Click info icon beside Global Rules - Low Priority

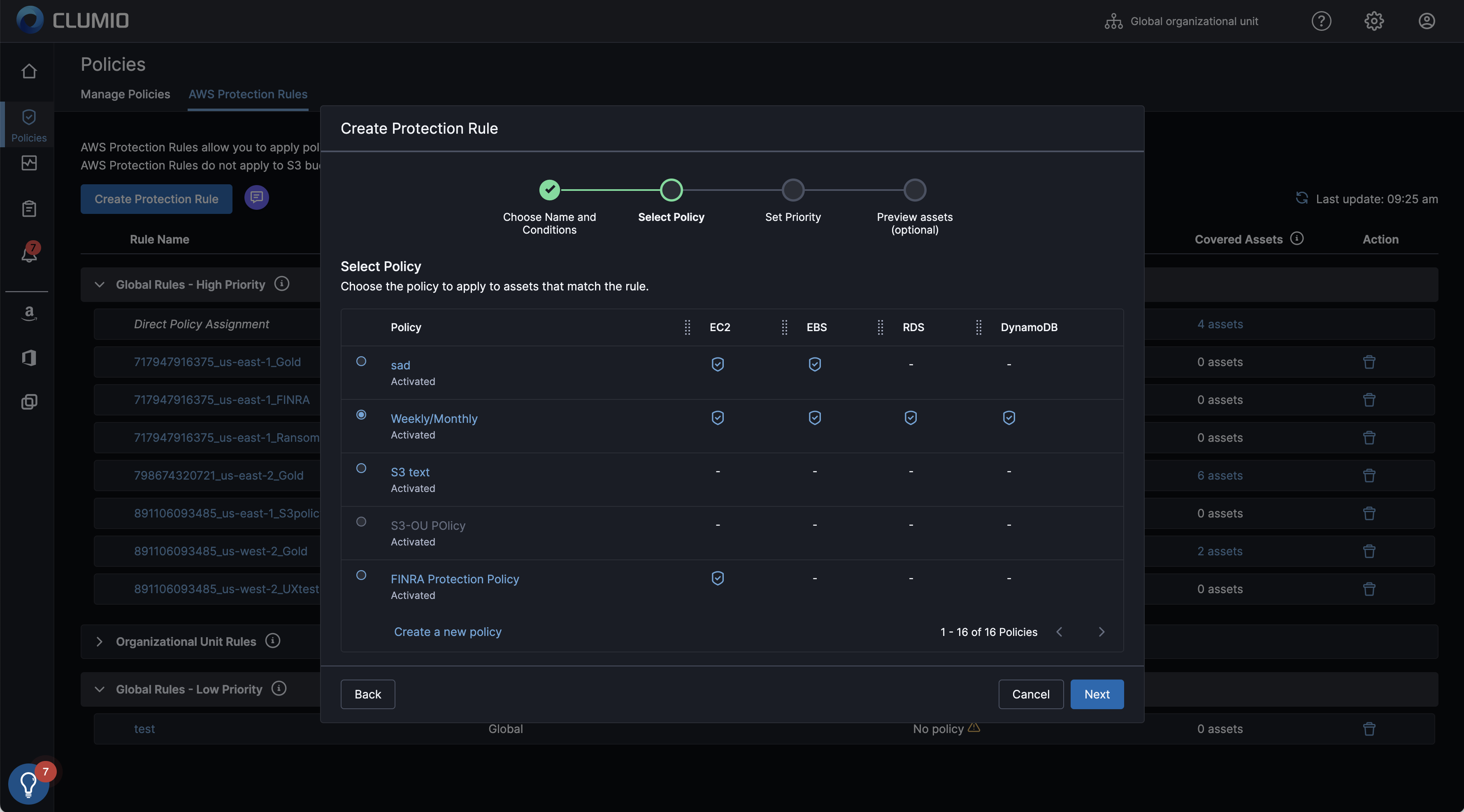(x=279, y=689)
